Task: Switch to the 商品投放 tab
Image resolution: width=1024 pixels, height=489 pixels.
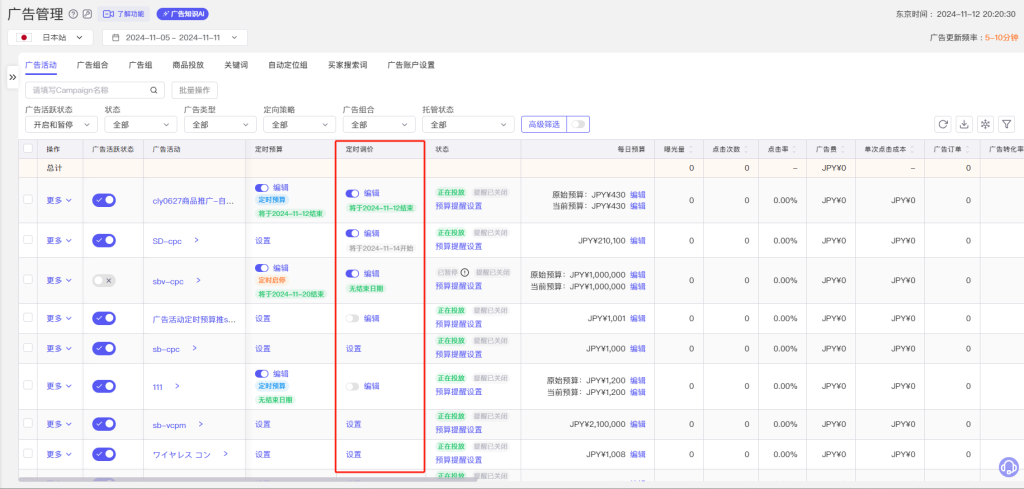Action: click(188, 65)
